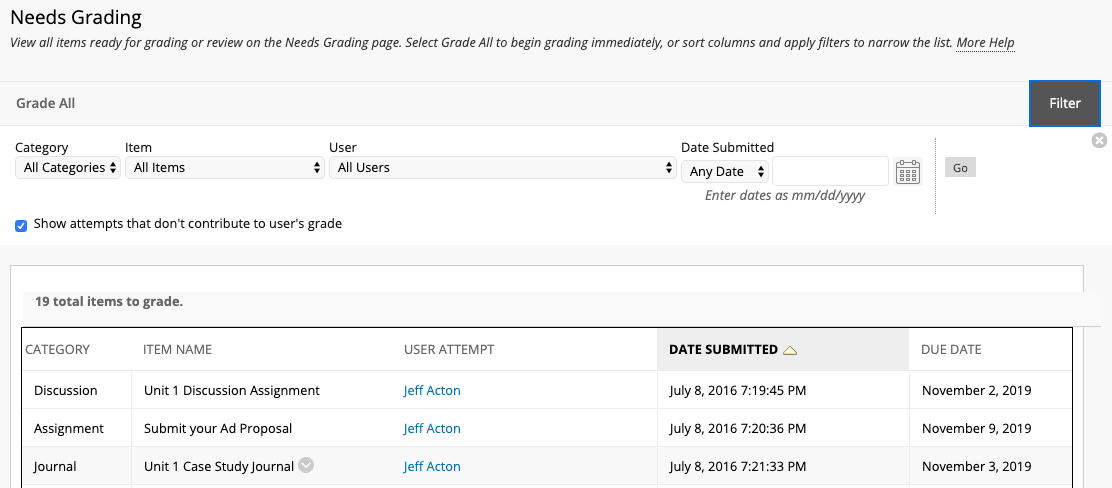Screen dimensions: 1112x488
Task: Click the Discussion category cell
Action: [65, 390]
